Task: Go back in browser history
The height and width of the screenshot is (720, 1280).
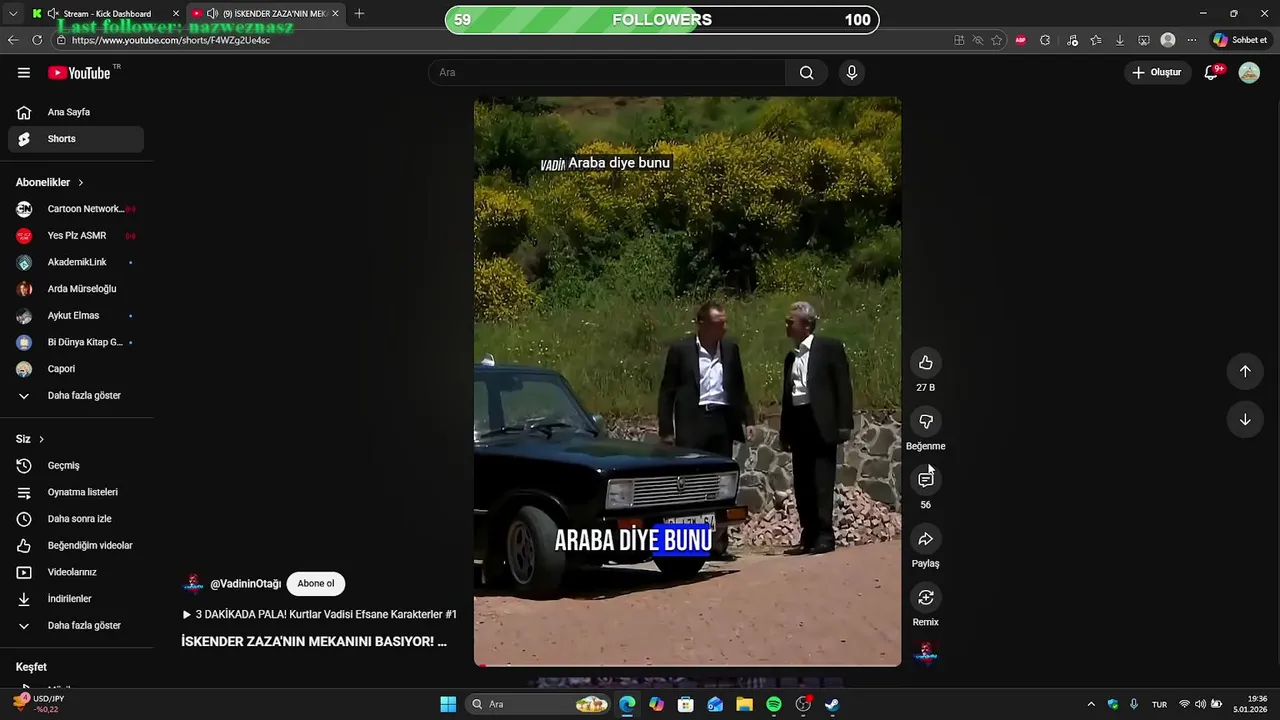Action: [13, 40]
